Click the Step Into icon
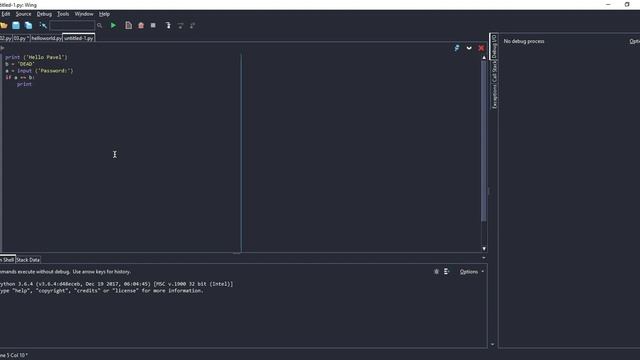640x360 pixels. click(168, 25)
